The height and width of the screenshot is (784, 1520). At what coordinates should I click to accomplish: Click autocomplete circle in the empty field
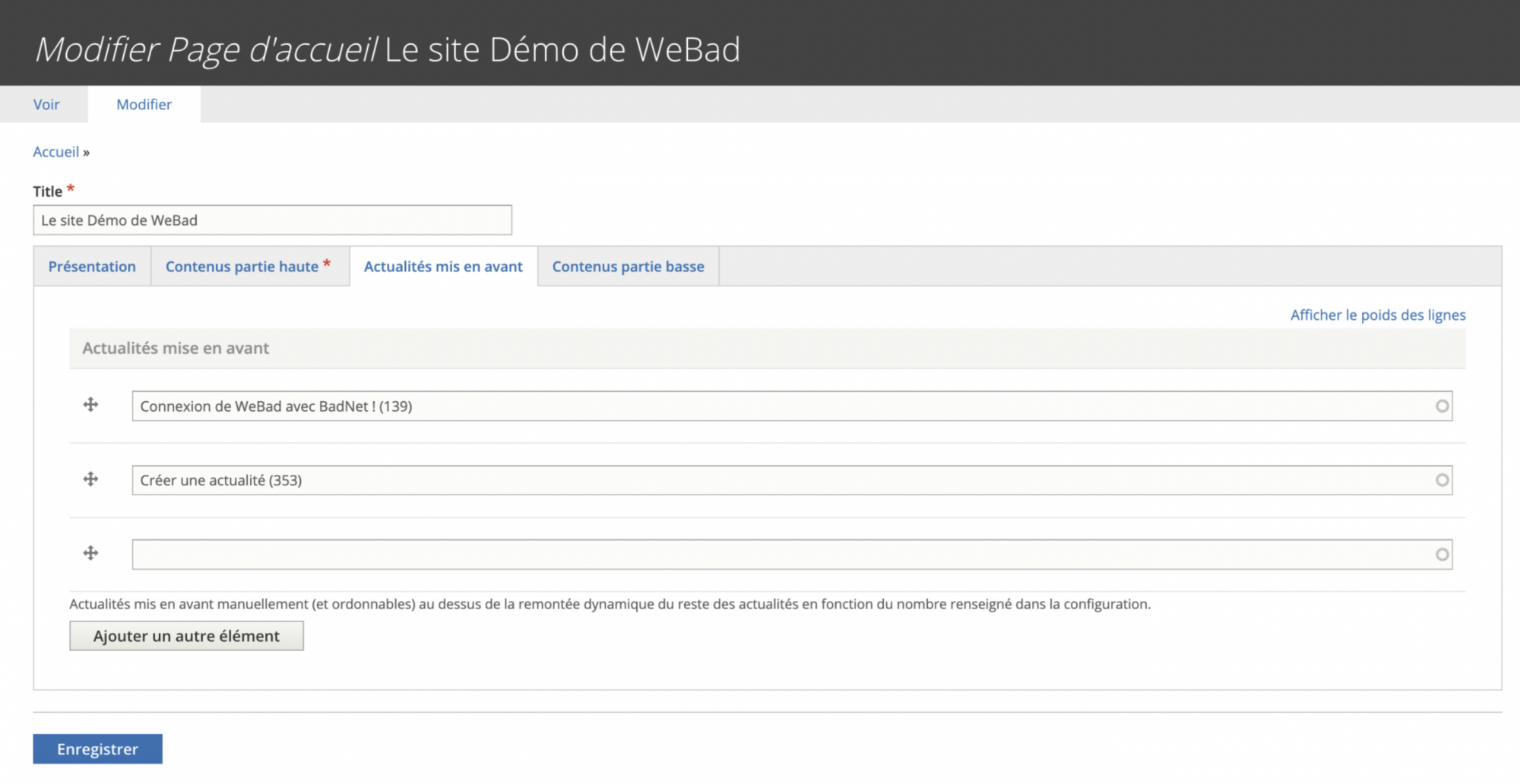[1442, 555]
